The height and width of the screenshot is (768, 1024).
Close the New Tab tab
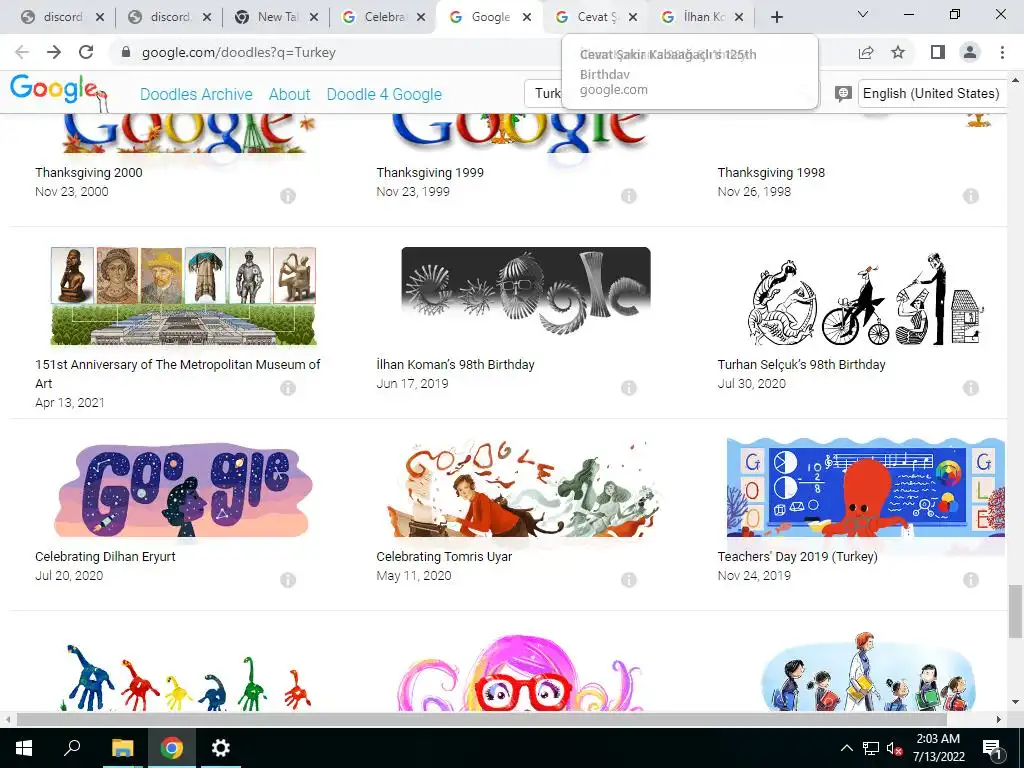313,18
